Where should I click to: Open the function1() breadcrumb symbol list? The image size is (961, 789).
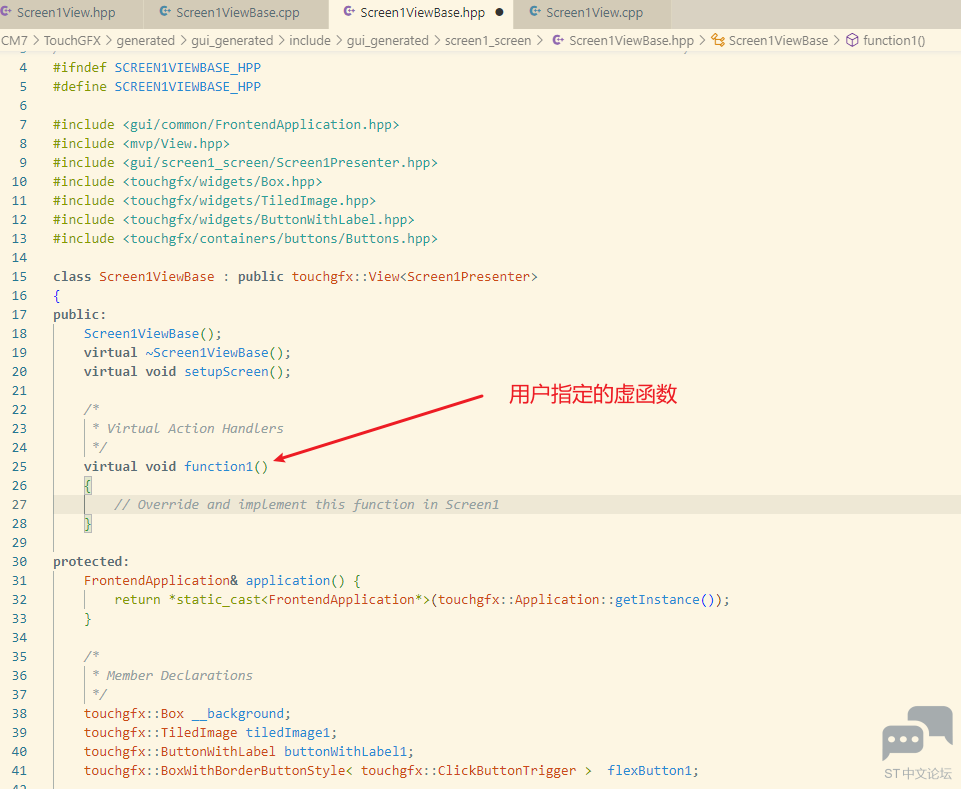pyautogui.click(x=894, y=41)
